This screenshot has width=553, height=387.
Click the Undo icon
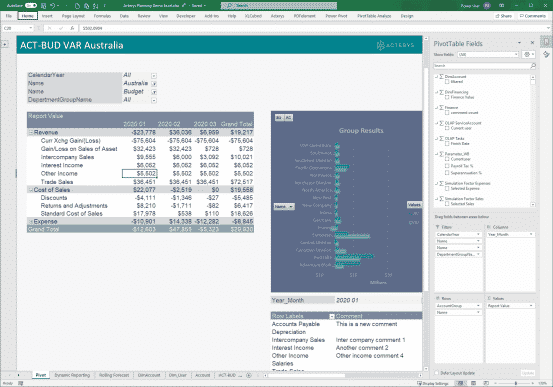pyautogui.click(x=52, y=6)
